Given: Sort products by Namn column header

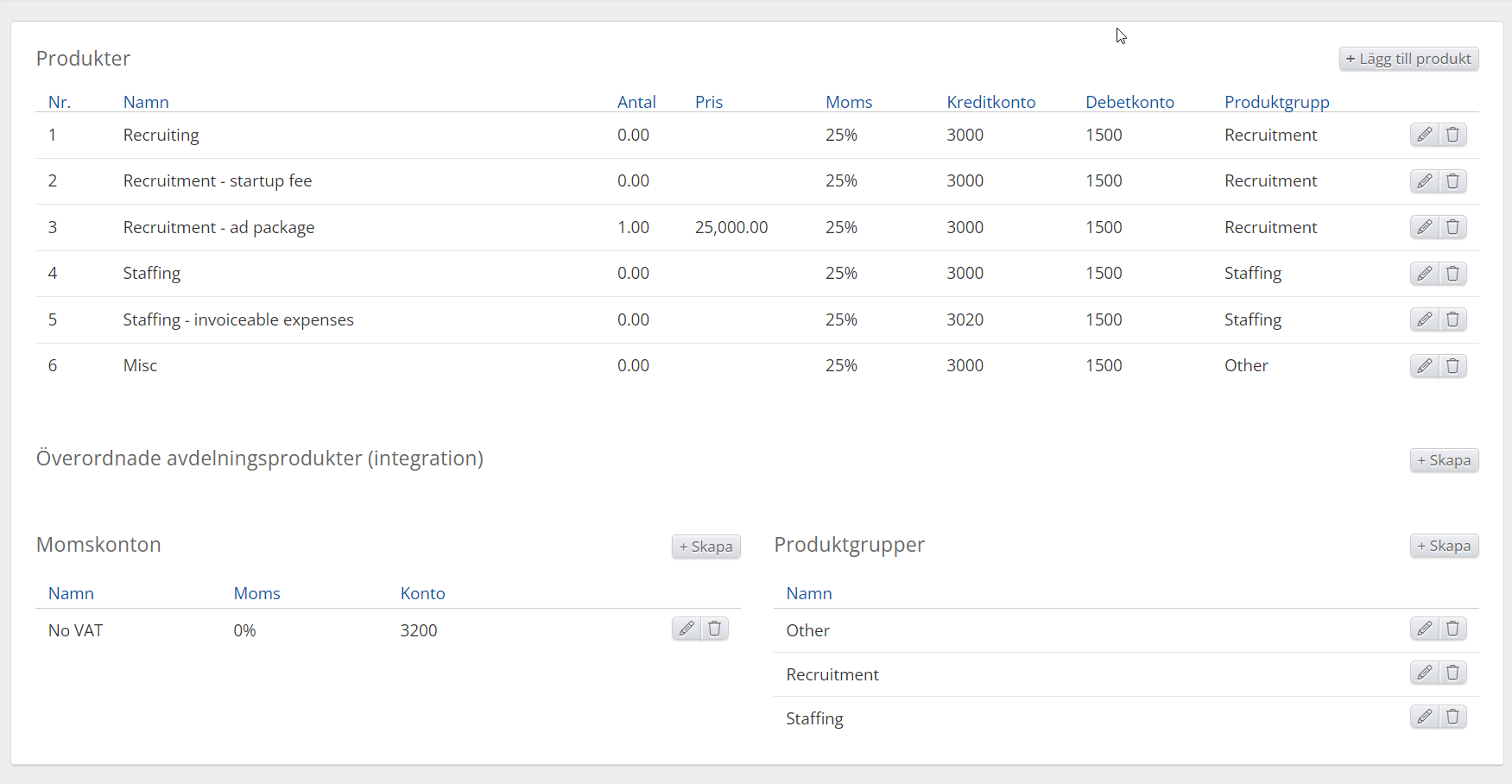Looking at the screenshot, I should point(146,102).
